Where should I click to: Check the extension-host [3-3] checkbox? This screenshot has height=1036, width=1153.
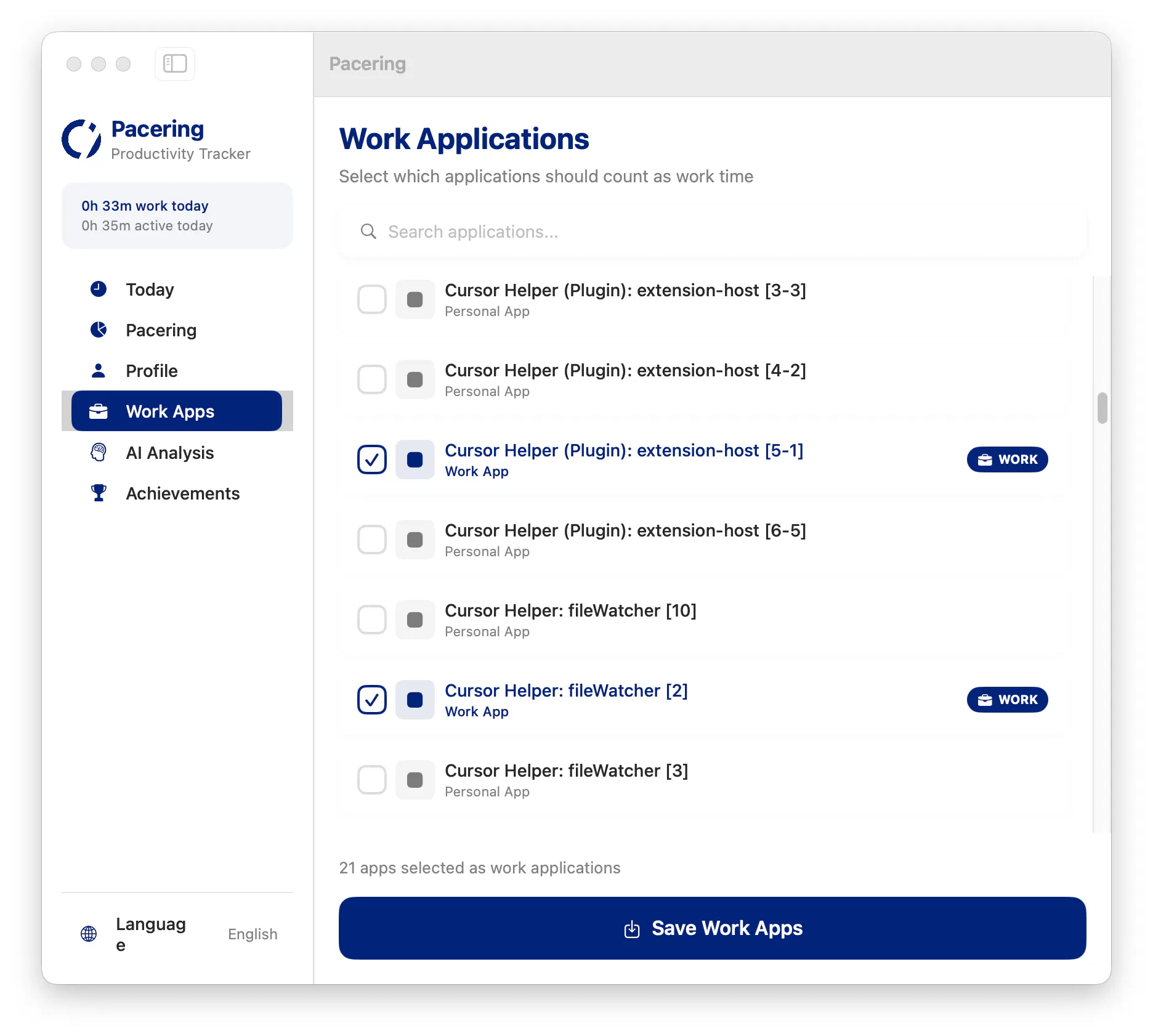click(x=372, y=299)
